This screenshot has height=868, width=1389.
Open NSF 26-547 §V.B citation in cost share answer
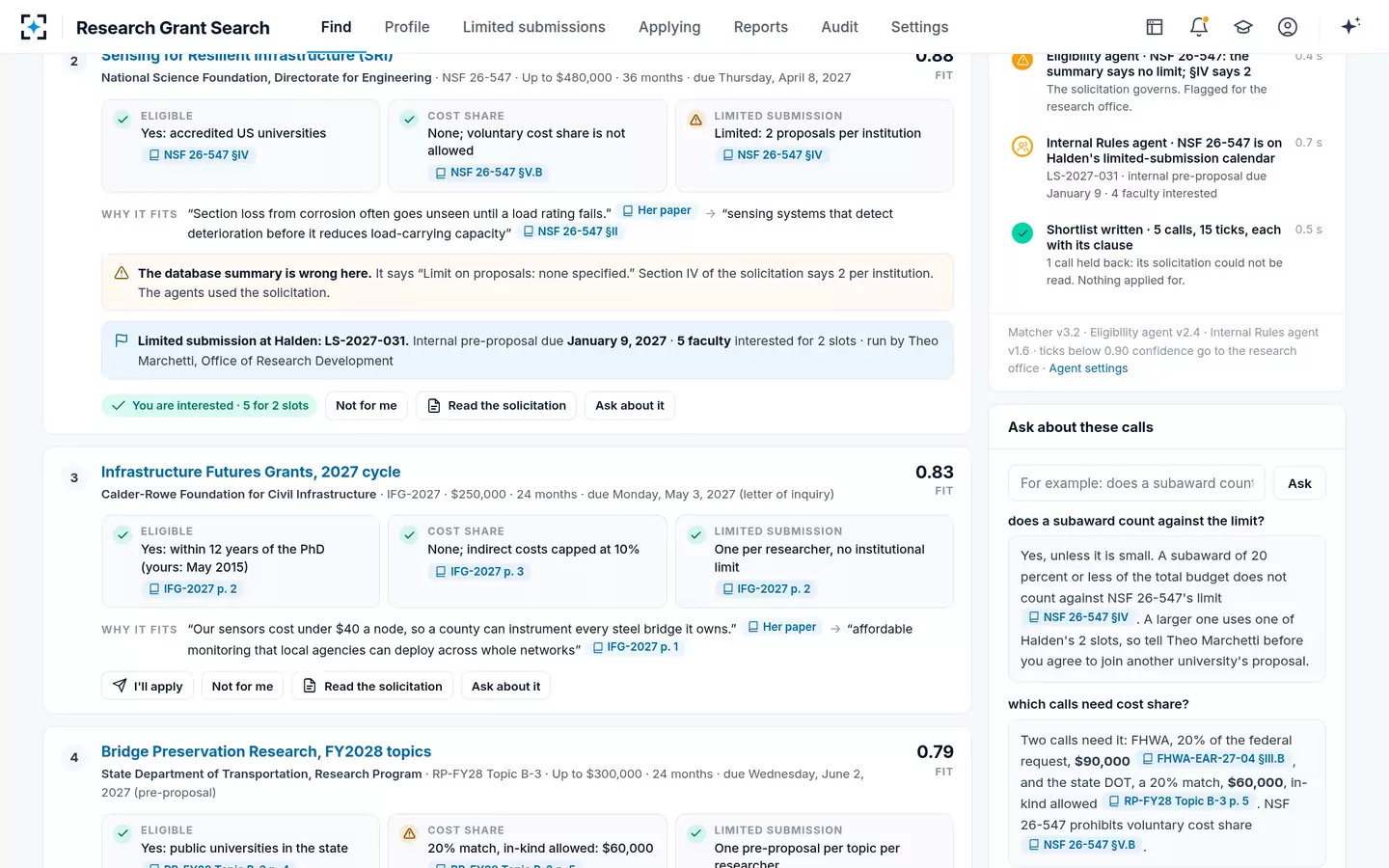click(x=1081, y=845)
